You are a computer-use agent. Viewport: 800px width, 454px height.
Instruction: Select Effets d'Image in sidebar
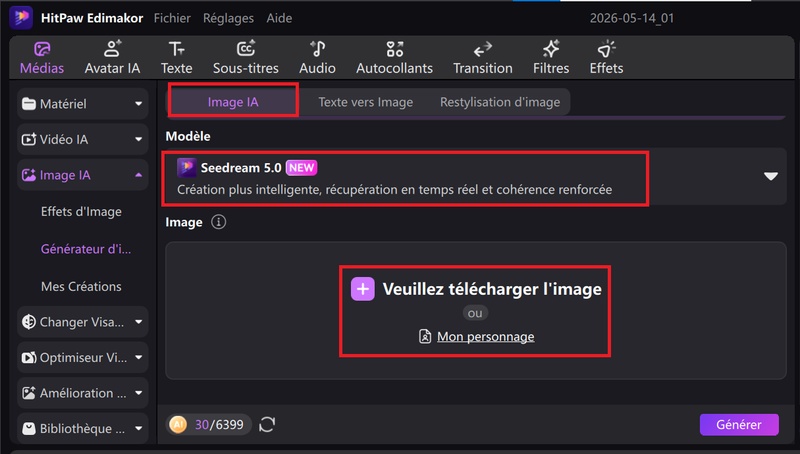pos(81,212)
